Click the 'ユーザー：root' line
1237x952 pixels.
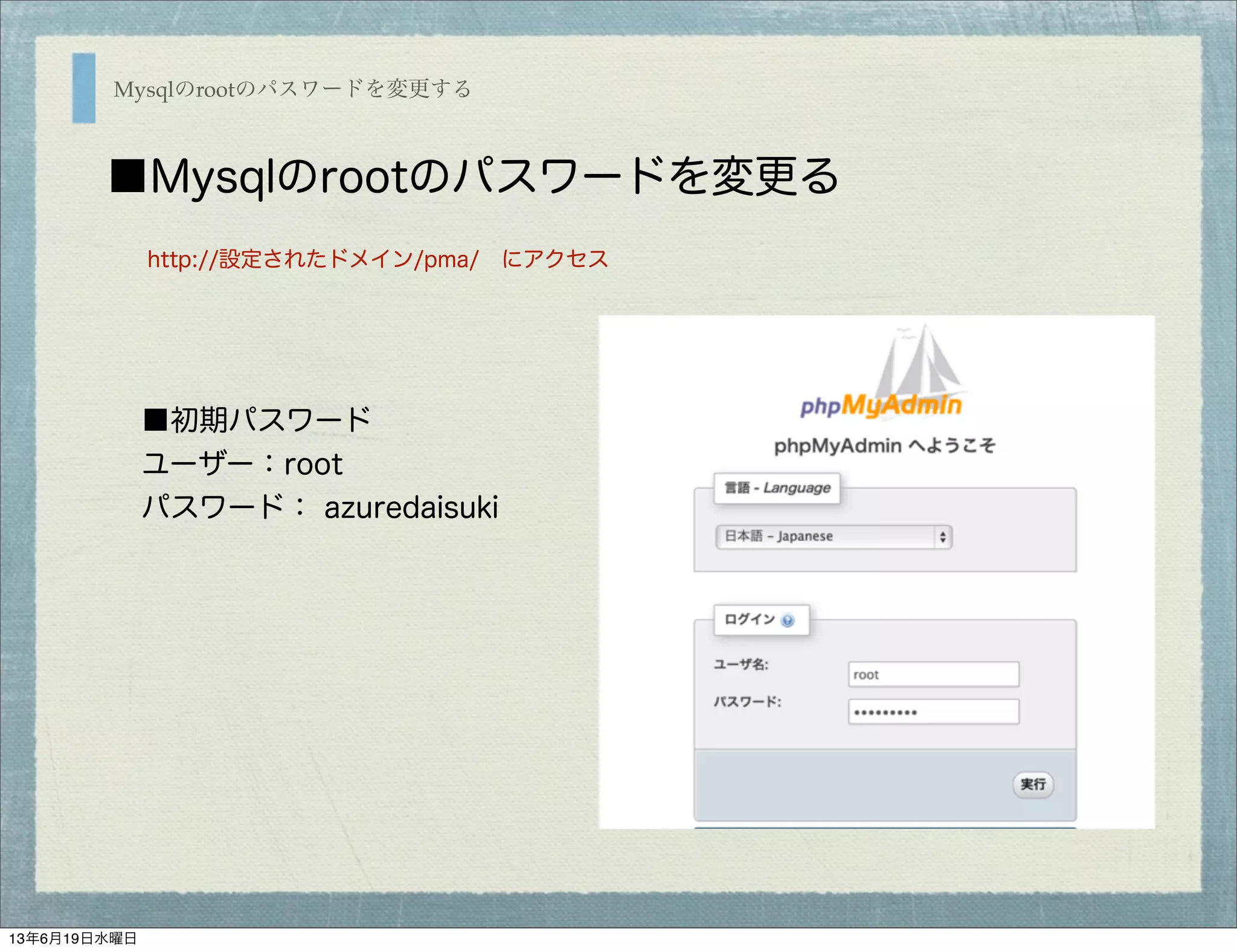tap(243, 464)
